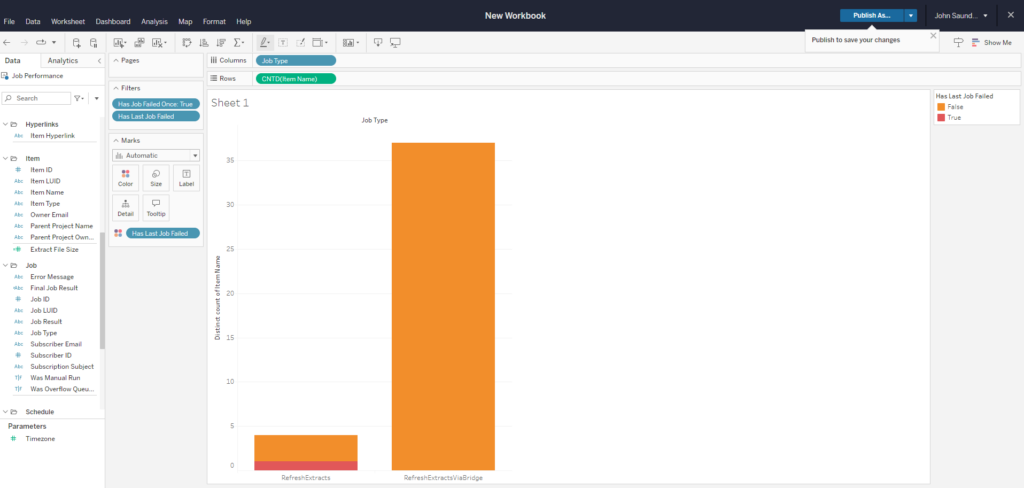
Task: Open the Dashboard menu
Action: (113, 22)
